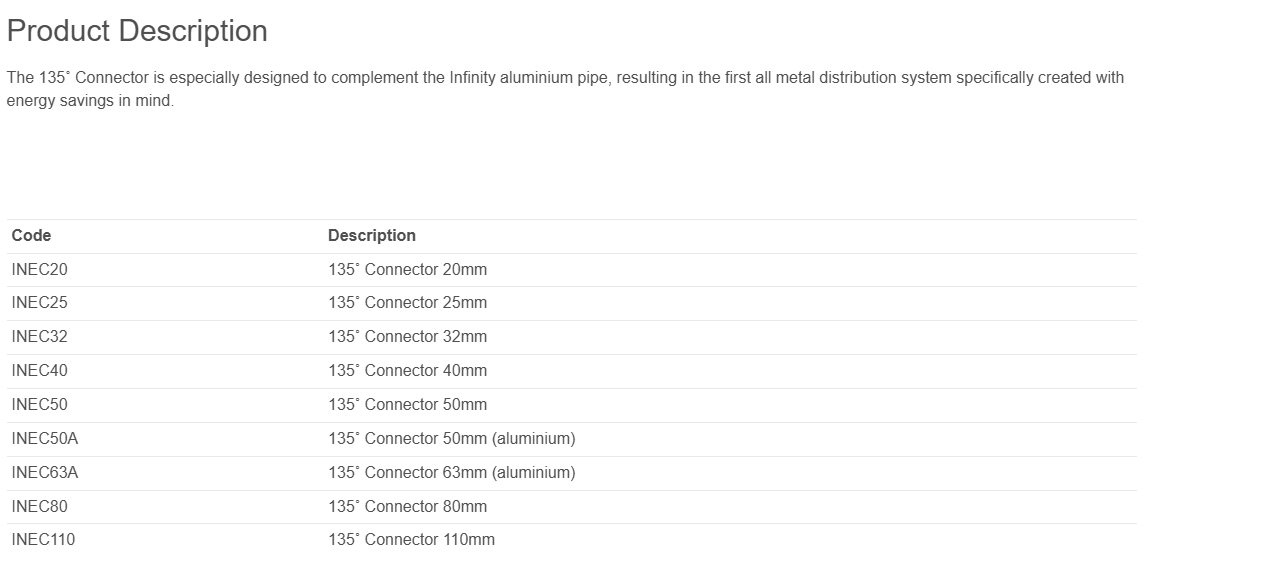Click the Code column header
This screenshot has height=573, width=1280.
[x=31, y=236]
